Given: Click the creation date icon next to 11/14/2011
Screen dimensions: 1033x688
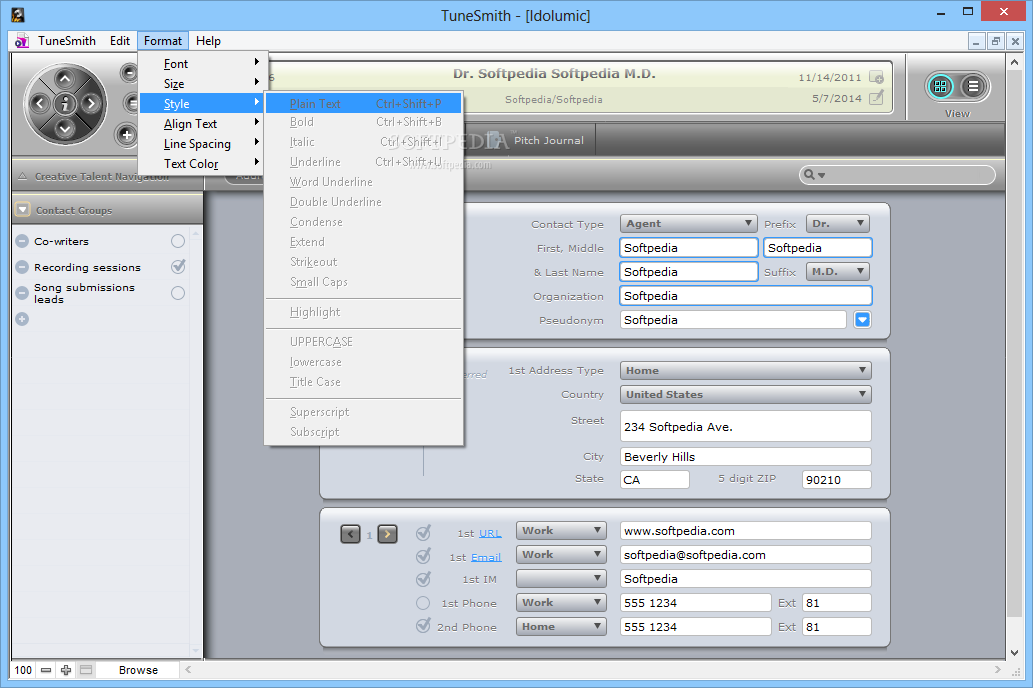Looking at the screenshot, I should tap(876, 77).
